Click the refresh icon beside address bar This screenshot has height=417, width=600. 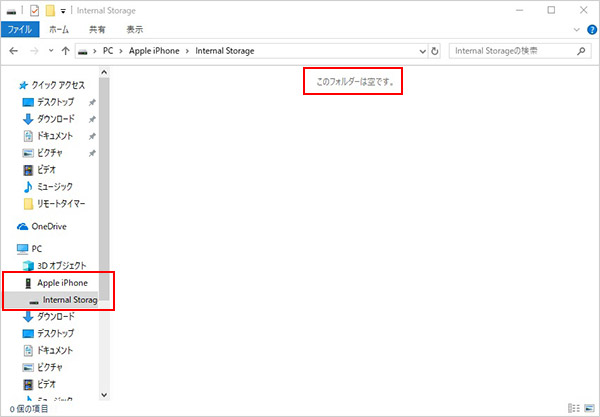[435, 50]
